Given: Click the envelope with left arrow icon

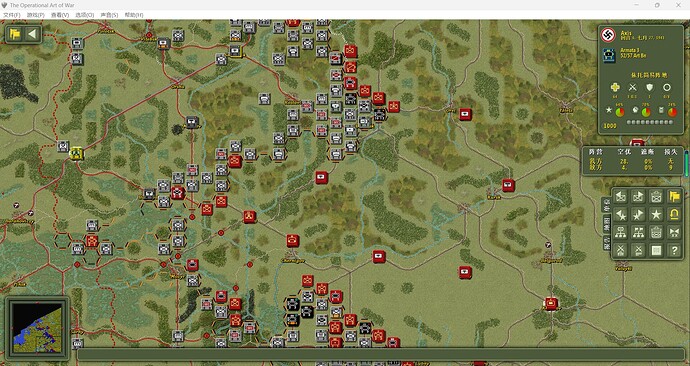Looking at the screenshot, I should pyautogui.click(x=620, y=197).
